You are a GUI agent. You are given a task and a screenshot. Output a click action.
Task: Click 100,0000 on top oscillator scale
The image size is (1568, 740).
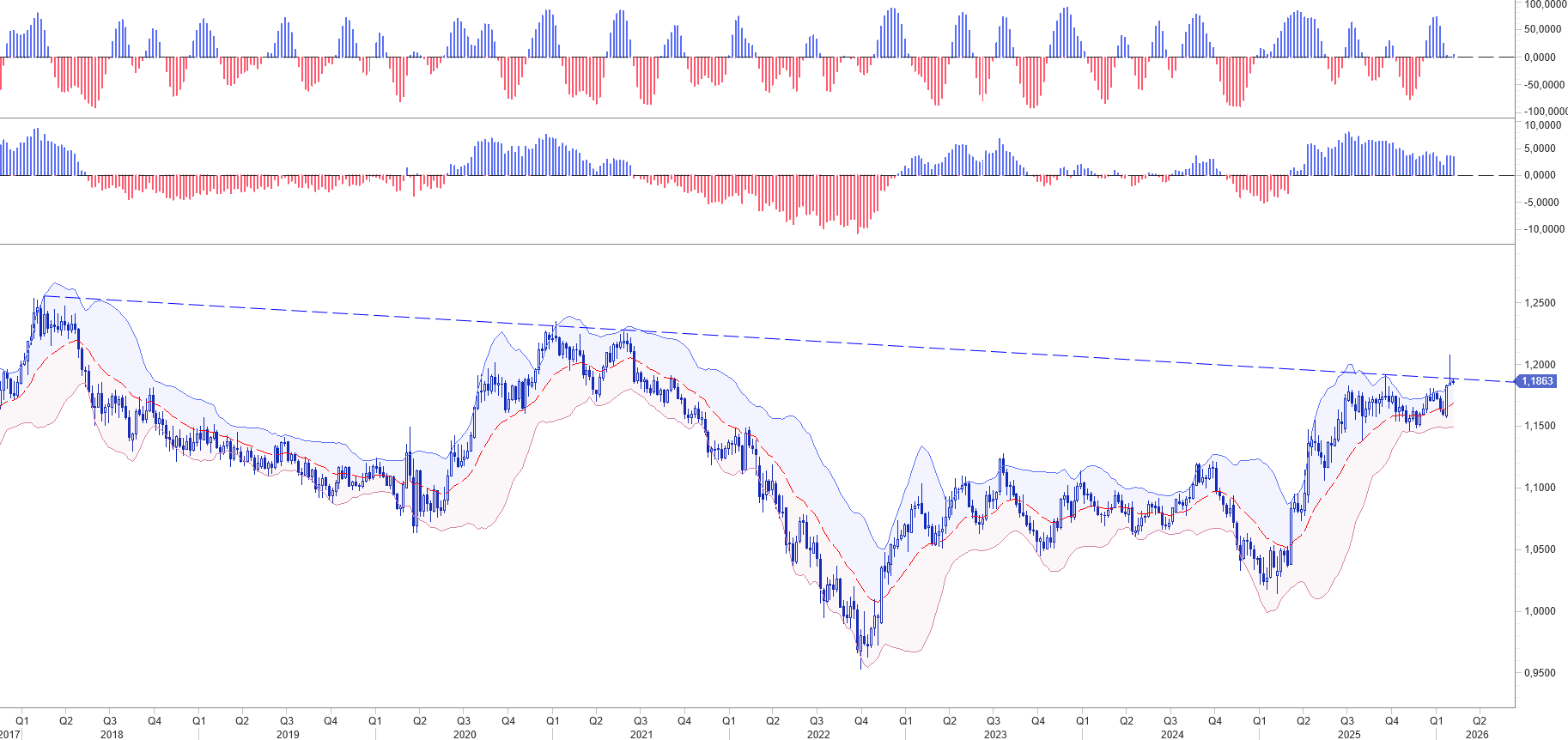pyautogui.click(x=1545, y=5)
